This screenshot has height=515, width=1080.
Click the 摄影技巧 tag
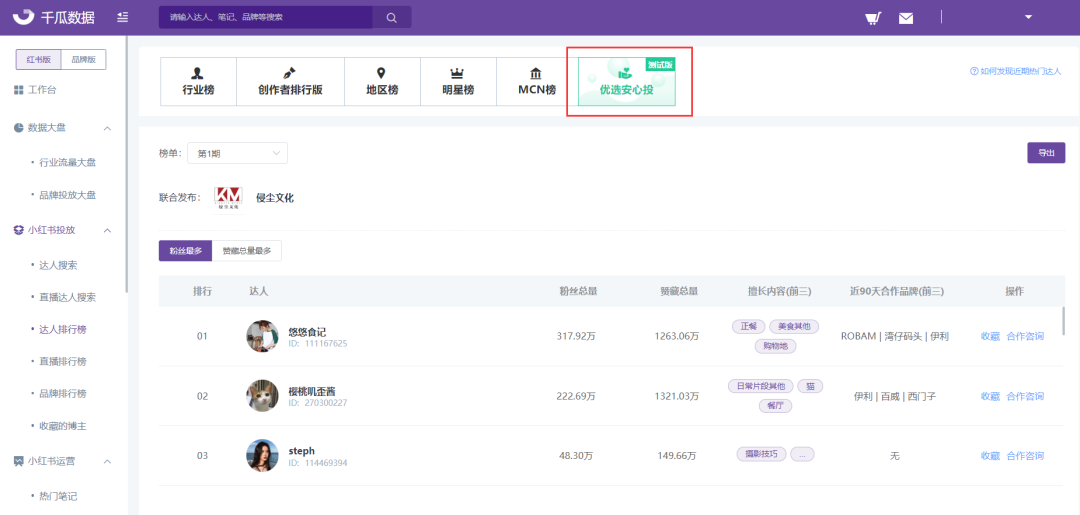pyautogui.click(x=761, y=454)
